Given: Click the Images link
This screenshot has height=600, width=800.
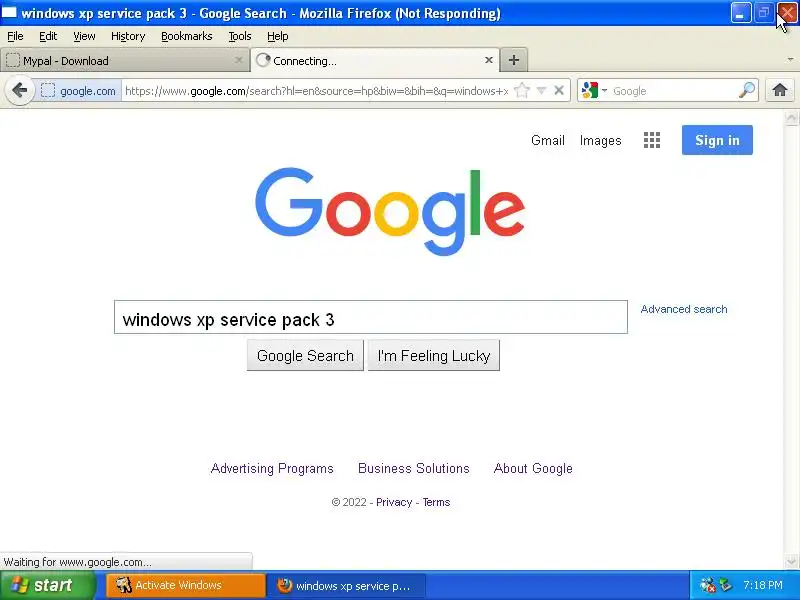Looking at the screenshot, I should click(x=601, y=140).
